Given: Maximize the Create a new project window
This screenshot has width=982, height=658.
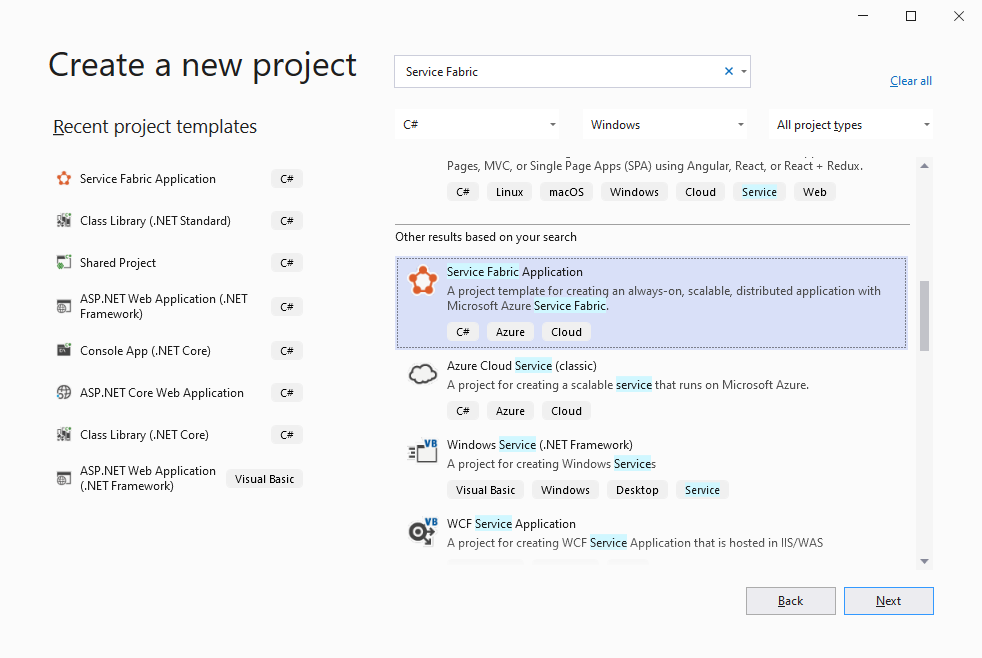Looking at the screenshot, I should [911, 16].
